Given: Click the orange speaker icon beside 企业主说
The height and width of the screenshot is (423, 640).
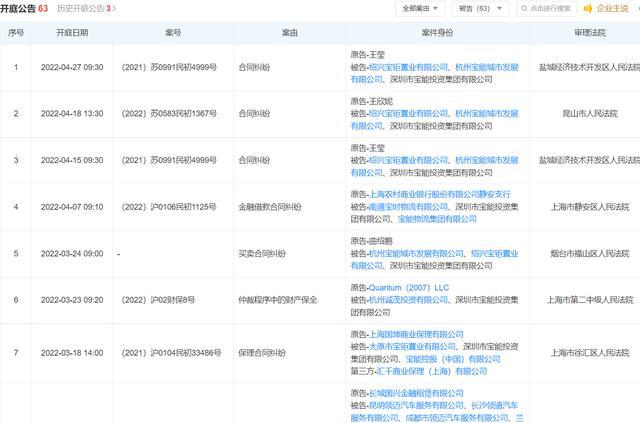Looking at the screenshot, I should 588,9.
